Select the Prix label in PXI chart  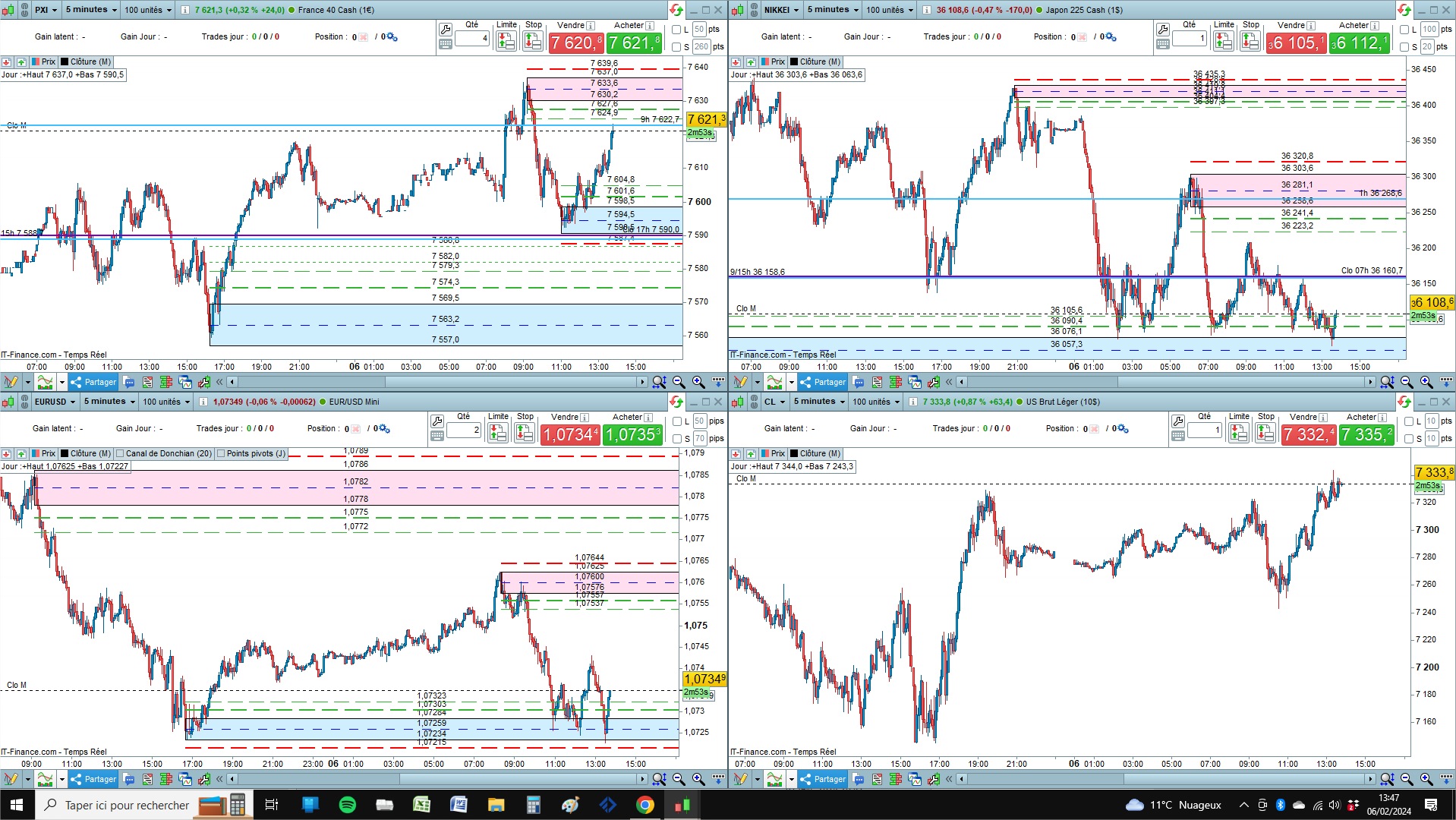pos(43,61)
